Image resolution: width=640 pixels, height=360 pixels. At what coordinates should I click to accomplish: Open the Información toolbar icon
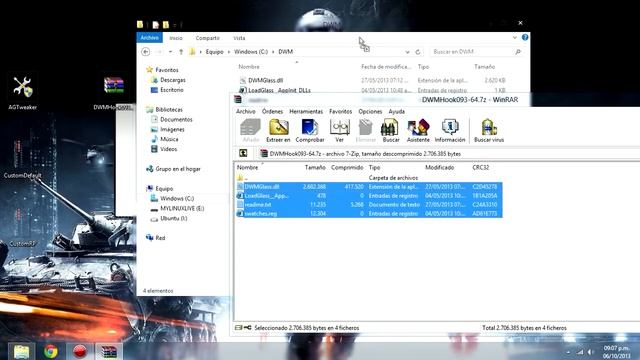click(450, 130)
